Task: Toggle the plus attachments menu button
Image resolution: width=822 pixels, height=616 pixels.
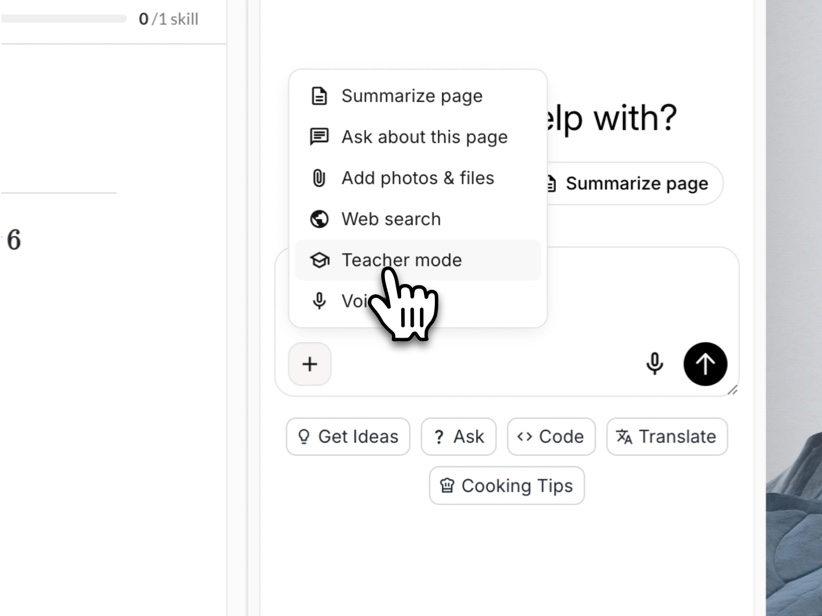Action: (310, 364)
